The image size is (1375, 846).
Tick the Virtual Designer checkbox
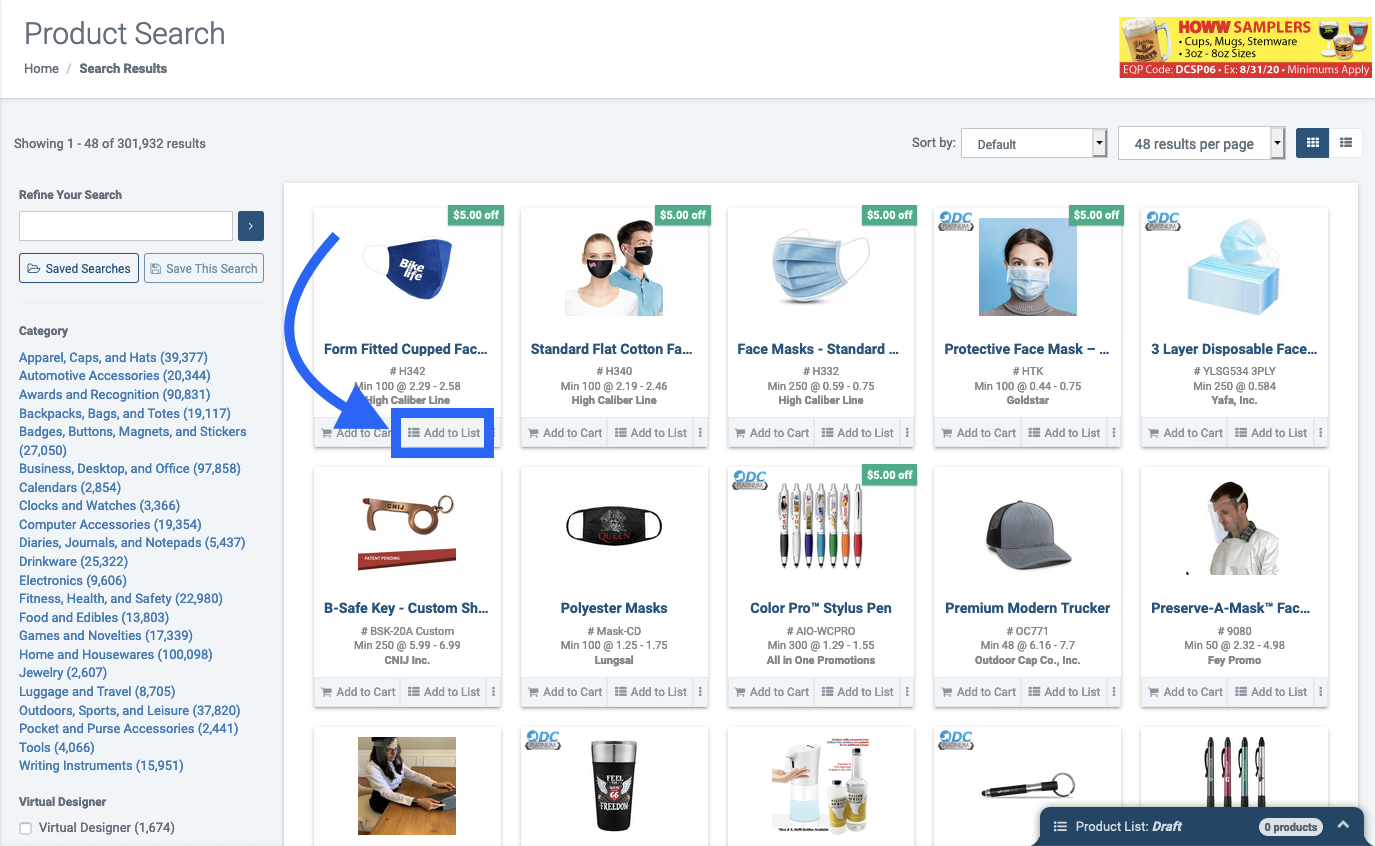(x=26, y=828)
